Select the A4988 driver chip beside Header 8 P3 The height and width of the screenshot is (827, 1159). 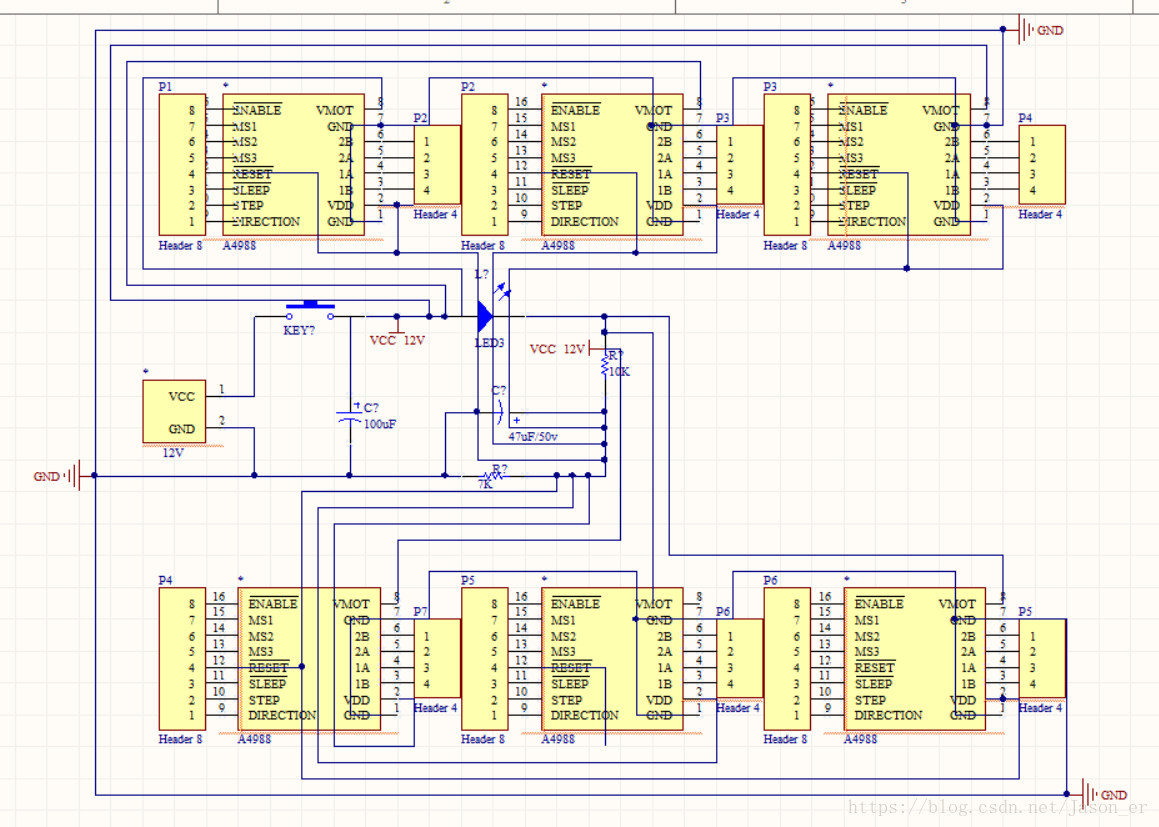[899, 164]
